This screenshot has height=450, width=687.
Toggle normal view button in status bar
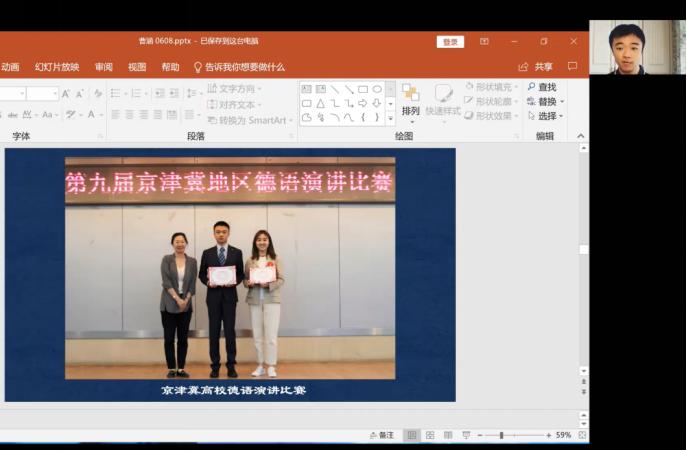pyautogui.click(x=412, y=436)
